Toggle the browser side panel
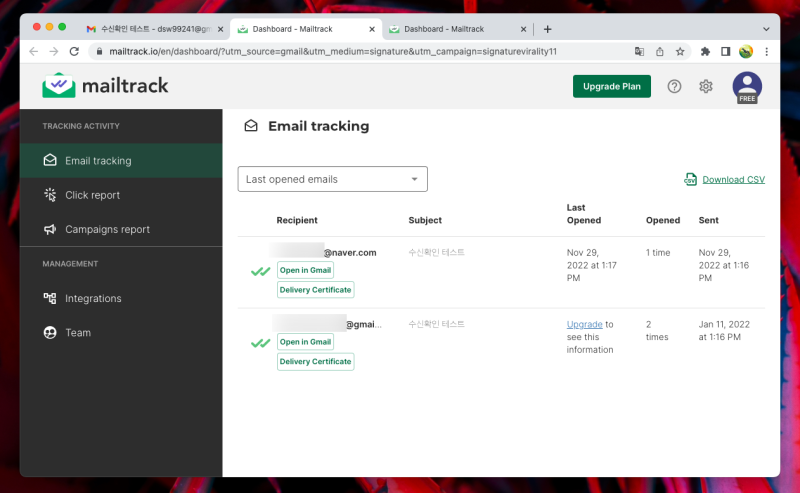This screenshot has height=493, width=800. 726,52
